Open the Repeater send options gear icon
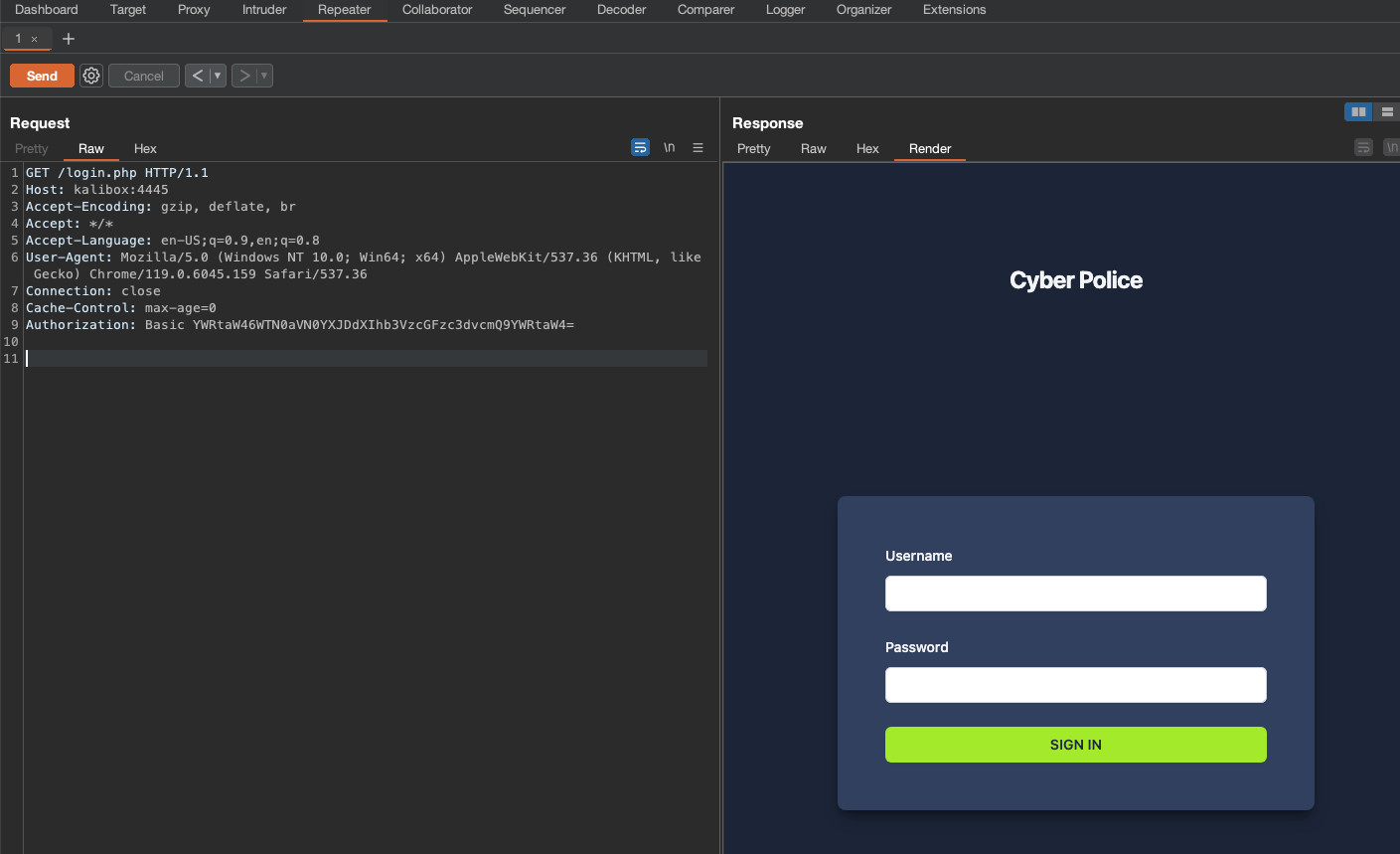Screen dimensions: 1400x854 click(x=91, y=76)
